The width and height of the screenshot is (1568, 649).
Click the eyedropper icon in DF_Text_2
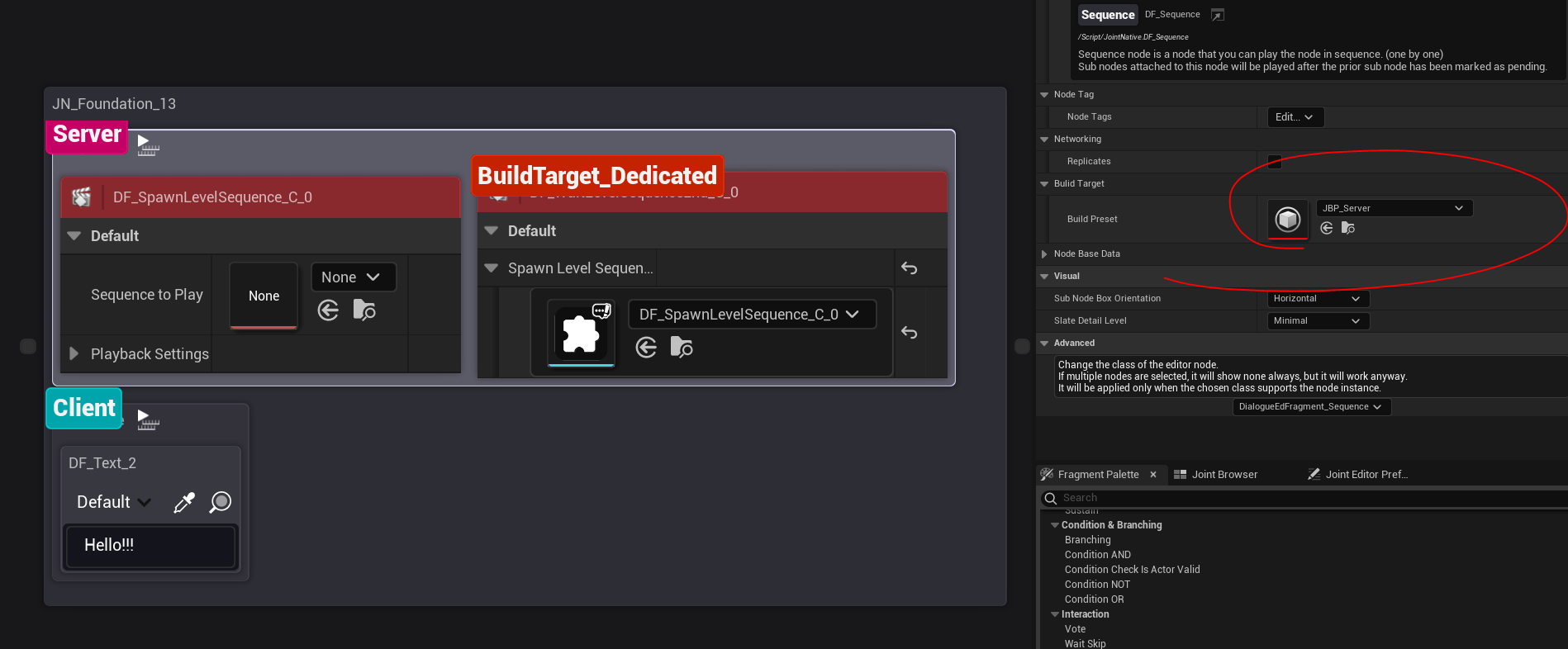point(184,502)
